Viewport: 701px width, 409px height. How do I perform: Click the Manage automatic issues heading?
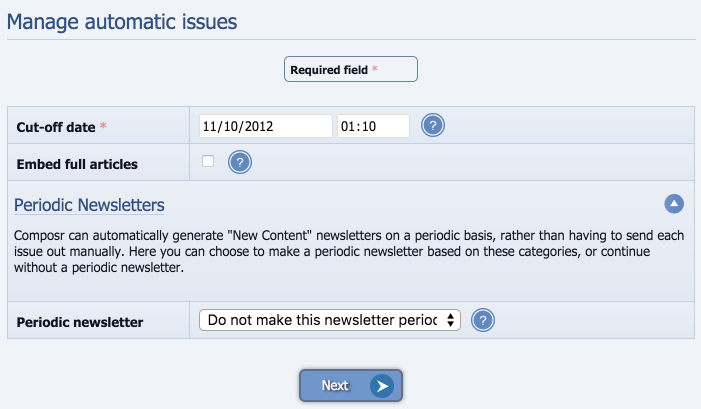[122, 22]
